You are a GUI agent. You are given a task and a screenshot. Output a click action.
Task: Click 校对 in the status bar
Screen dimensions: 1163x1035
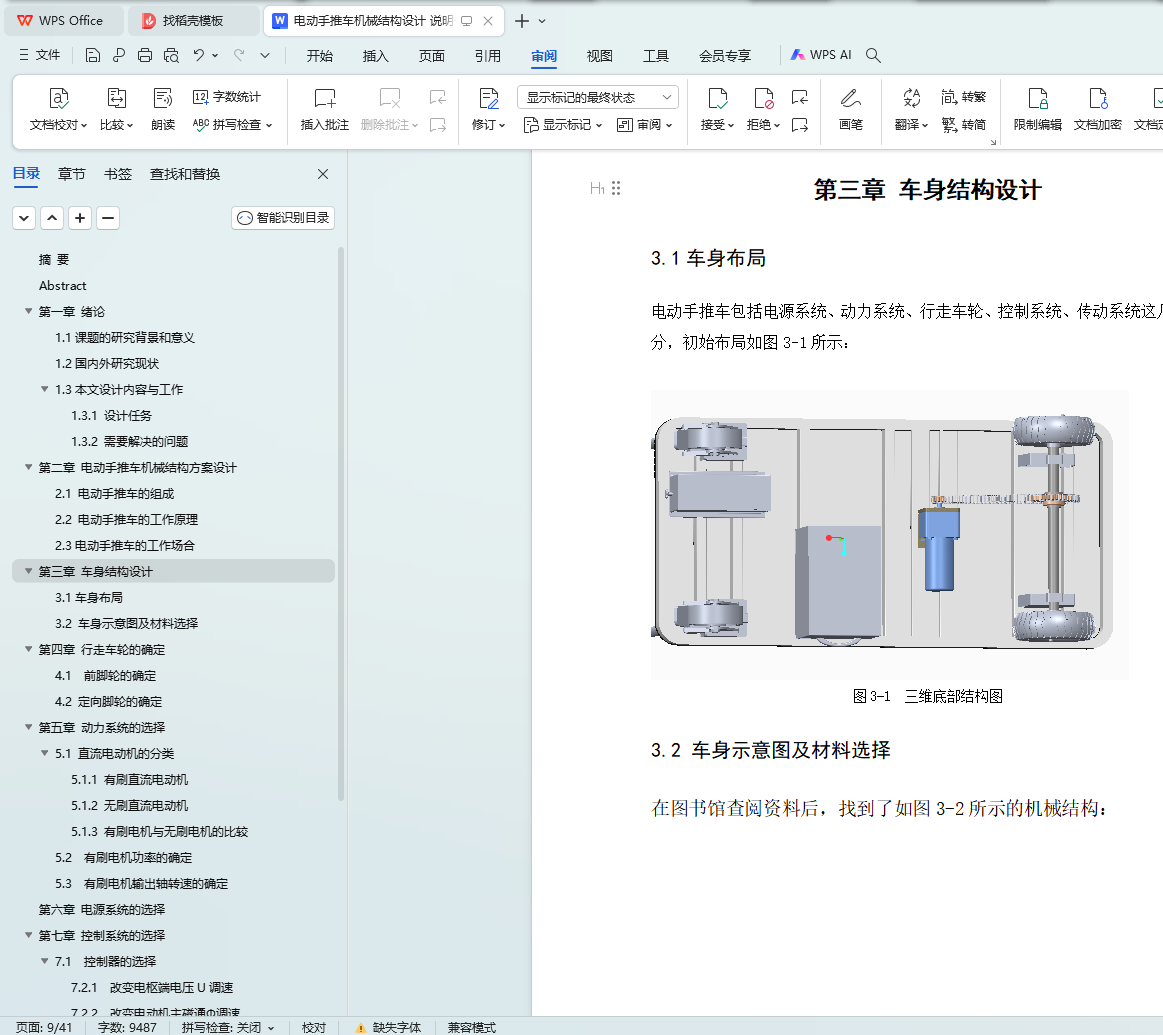click(314, 1027)
